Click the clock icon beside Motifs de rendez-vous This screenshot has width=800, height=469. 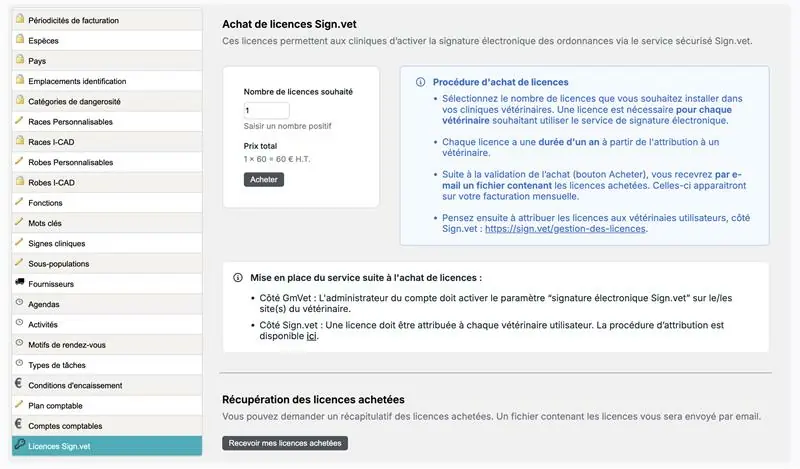[x=19, y=344]
